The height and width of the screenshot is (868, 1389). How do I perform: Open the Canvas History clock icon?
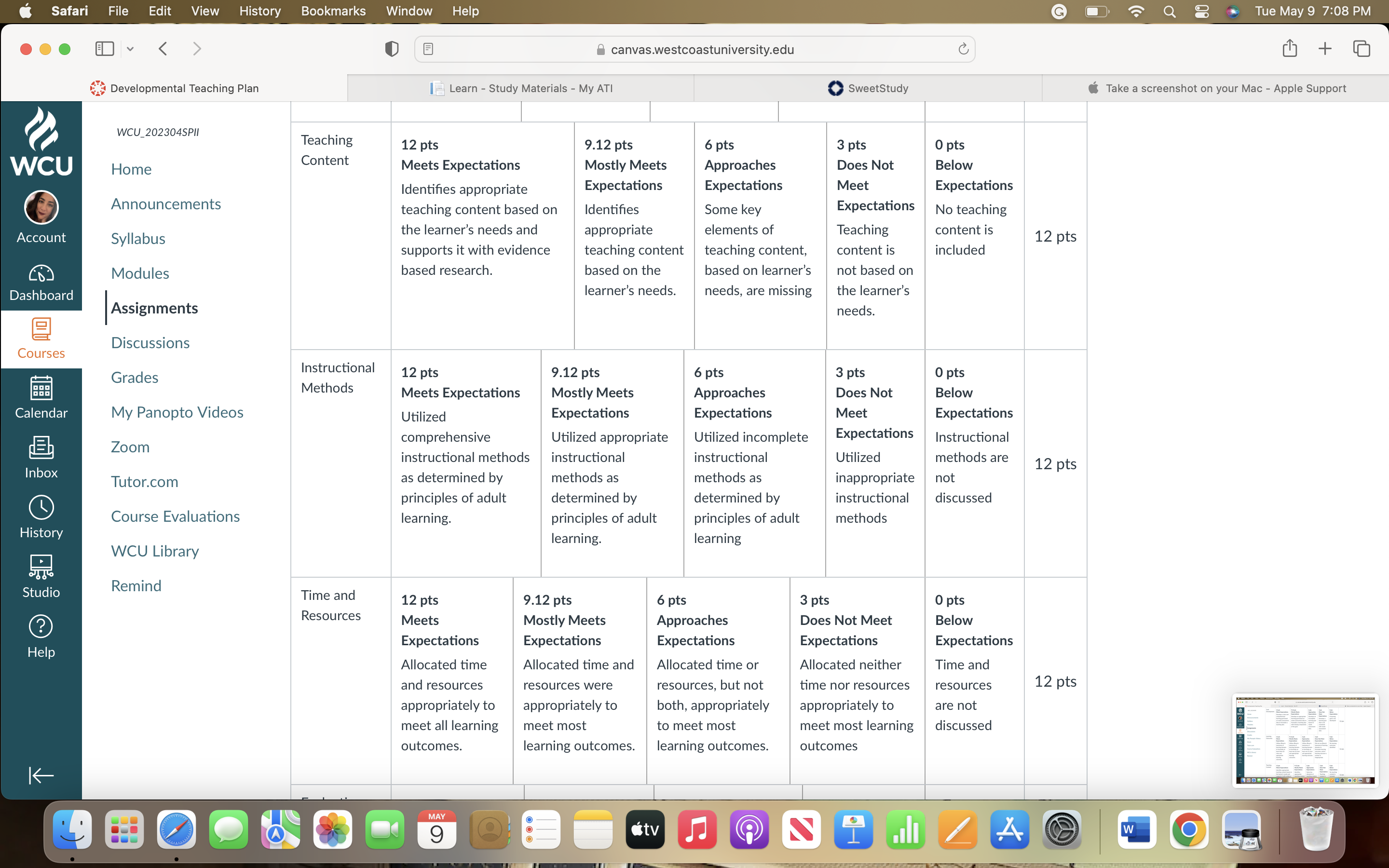41,507
